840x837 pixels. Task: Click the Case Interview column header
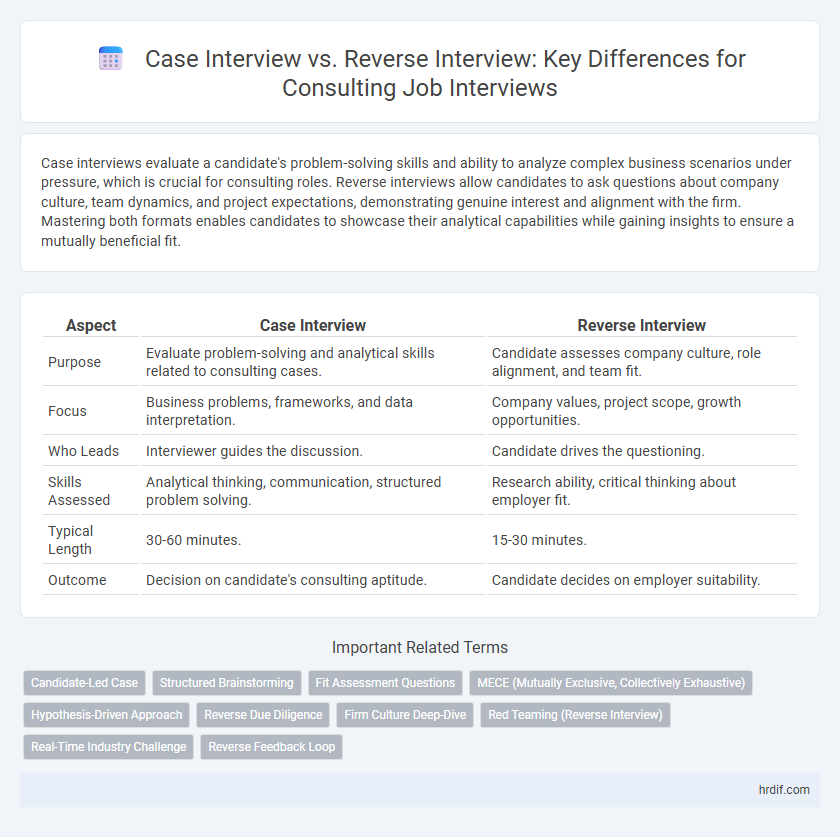[x=313, y=325]
